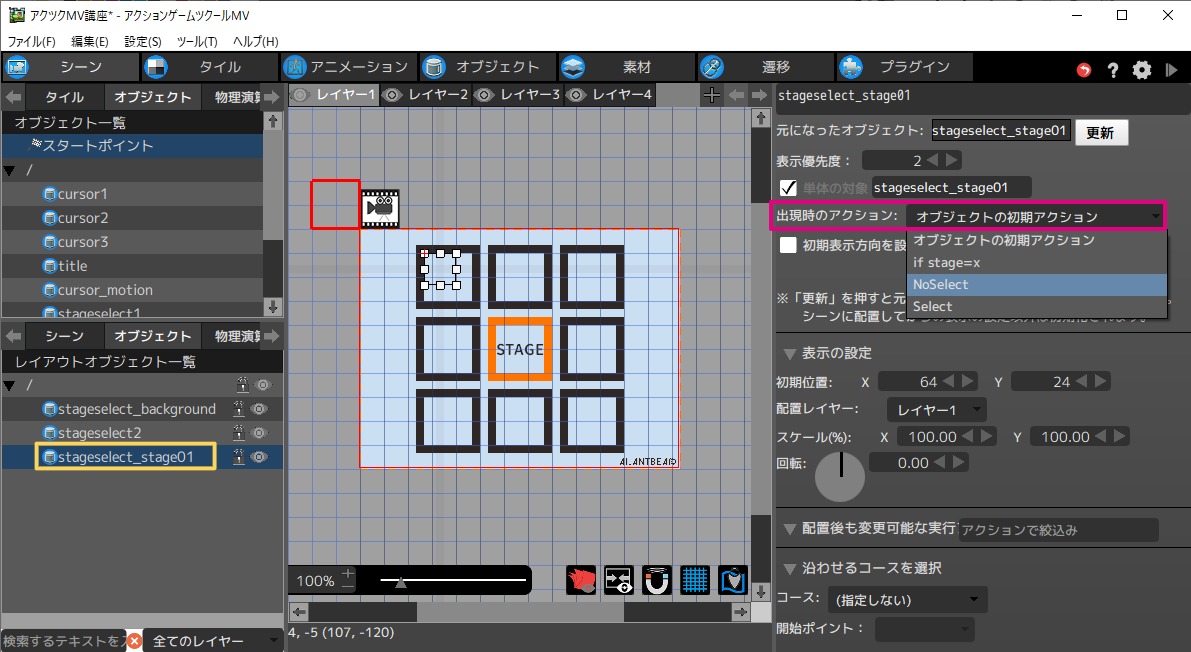The height and width of the screenshot is (652, 1191).
Task: Click the lock icon for stageselect2
Action: click(x=240, y=433)
